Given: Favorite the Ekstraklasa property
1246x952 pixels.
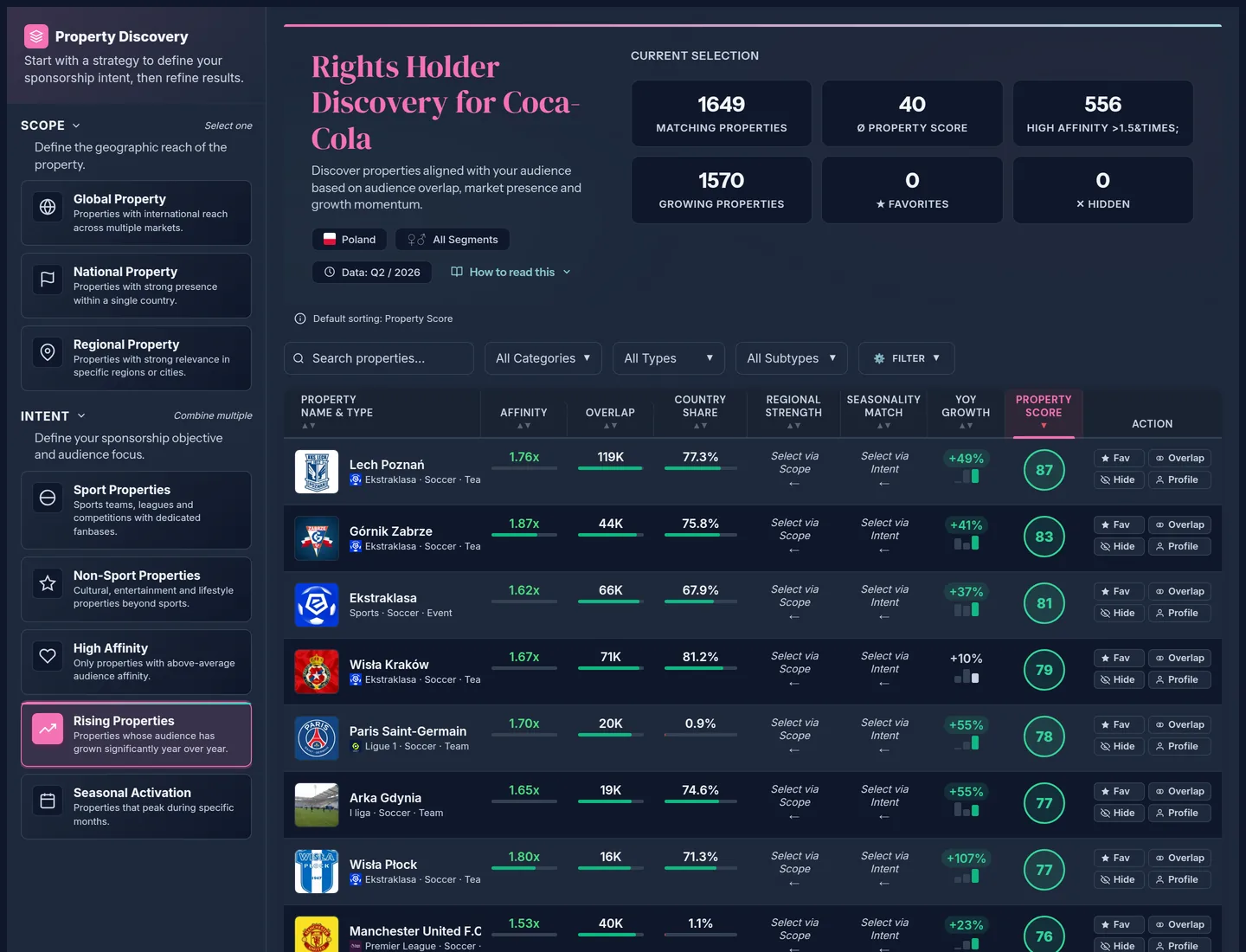Looking at the screenshot, I should 1118,591.
